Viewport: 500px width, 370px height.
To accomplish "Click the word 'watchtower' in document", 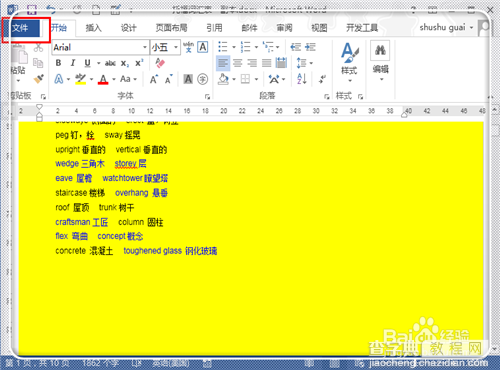I will (x=122, y=178).
